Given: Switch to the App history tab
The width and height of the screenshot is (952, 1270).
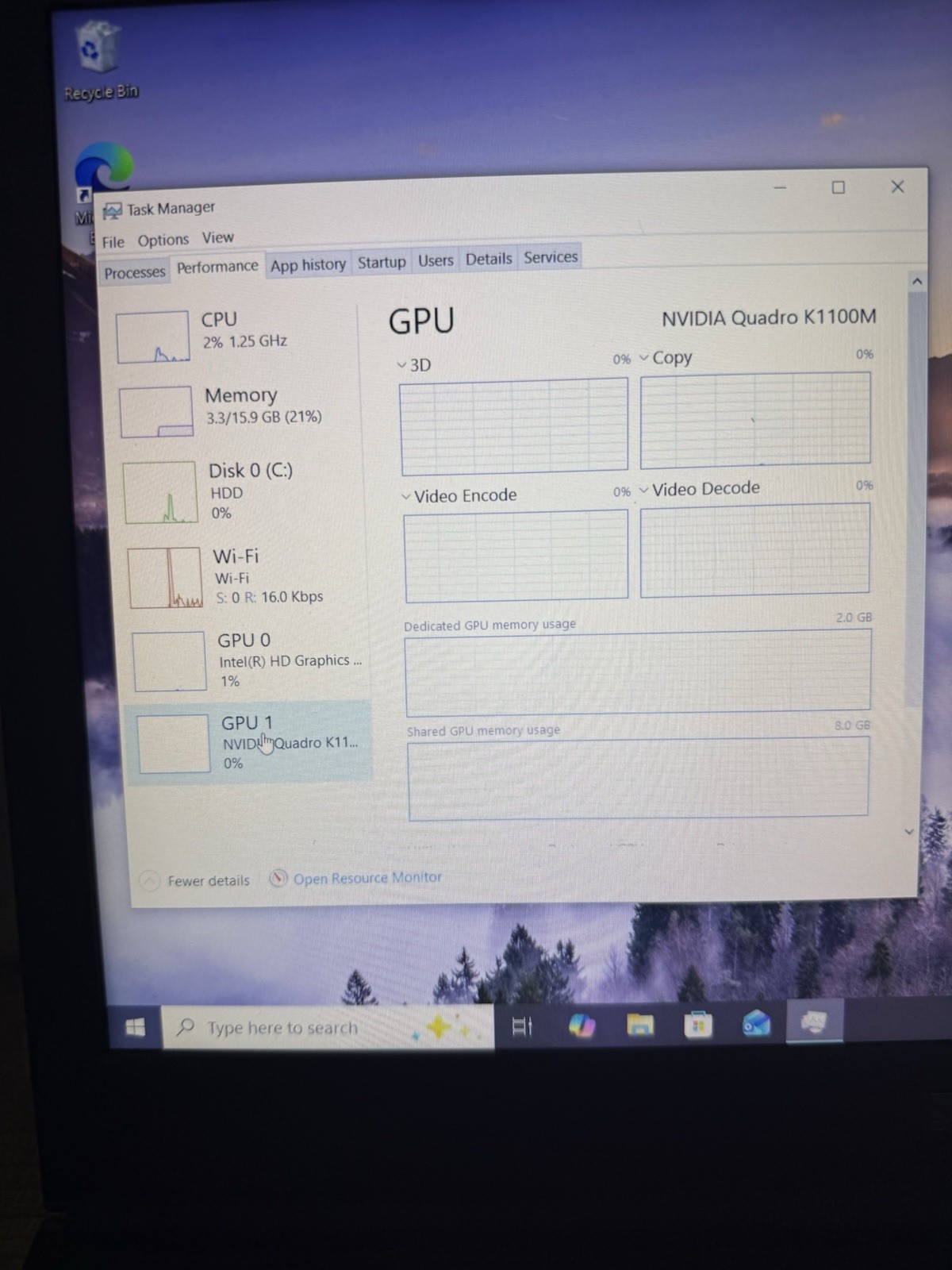Looking at the screenshot, I should 308,265.
